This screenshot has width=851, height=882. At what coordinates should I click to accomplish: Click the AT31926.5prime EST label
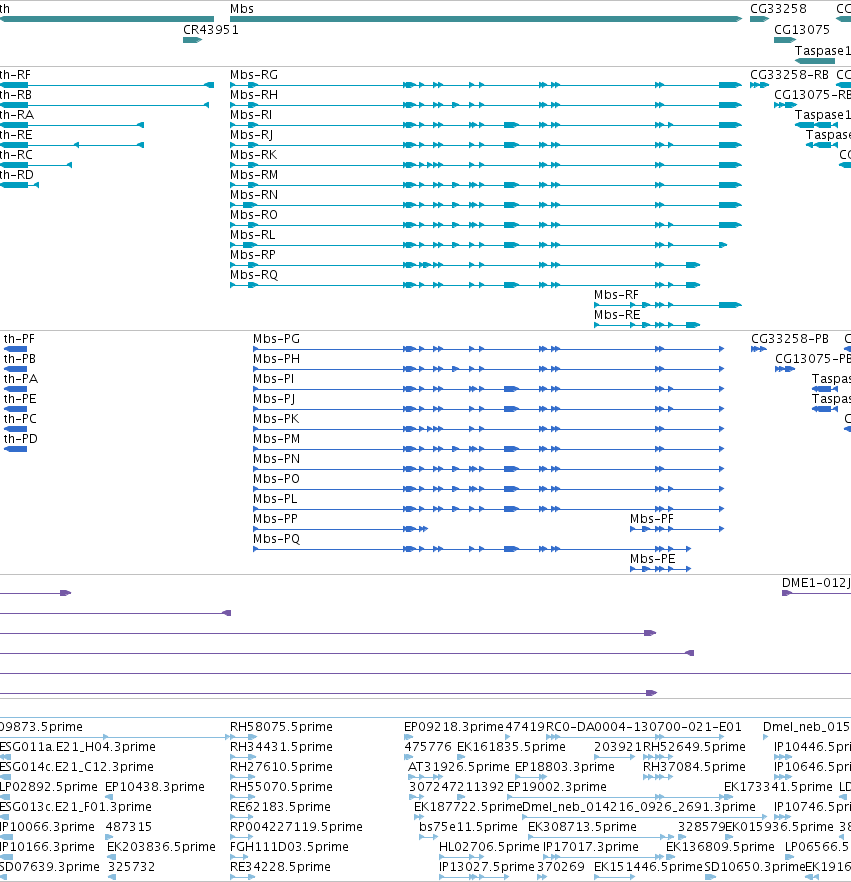458,767
